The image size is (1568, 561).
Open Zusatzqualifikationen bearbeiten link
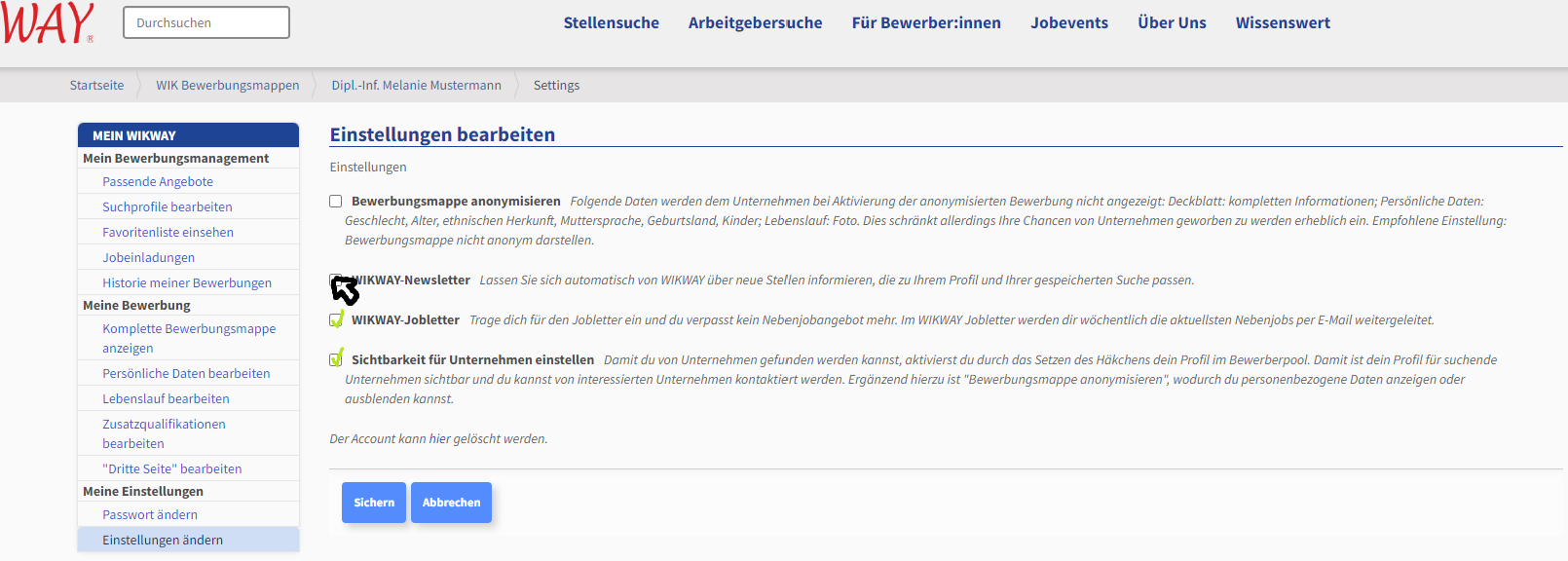(164, 434)
